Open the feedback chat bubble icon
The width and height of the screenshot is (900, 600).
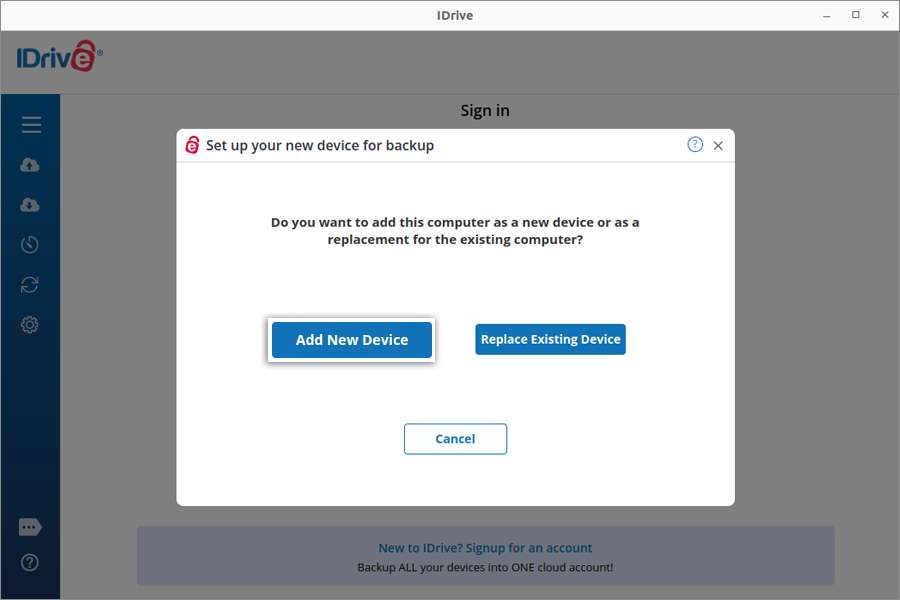pos(30,527)
